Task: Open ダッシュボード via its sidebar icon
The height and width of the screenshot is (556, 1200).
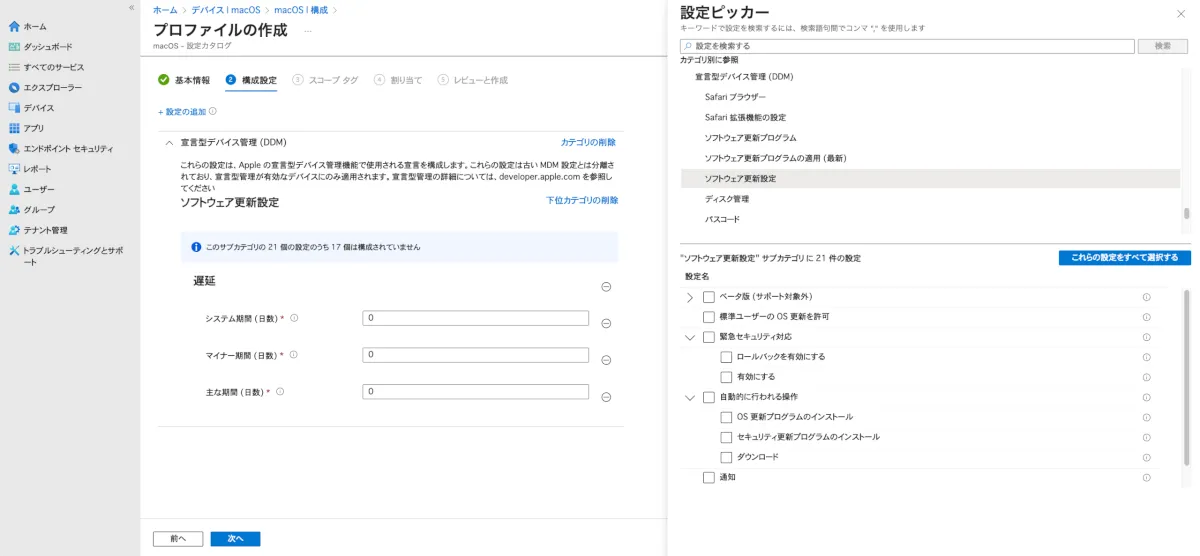Action: (x=14, y=47)
